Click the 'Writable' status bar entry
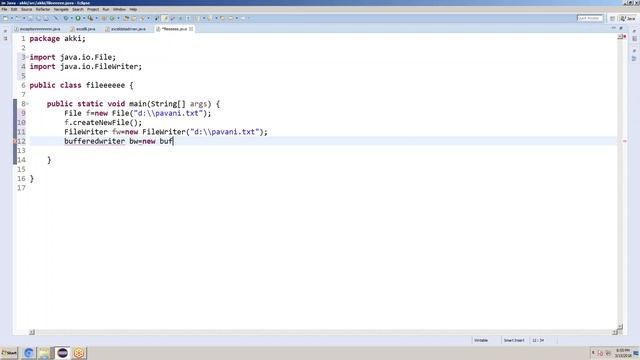This screenshot has width=640, height=360. tap(481, 340)
